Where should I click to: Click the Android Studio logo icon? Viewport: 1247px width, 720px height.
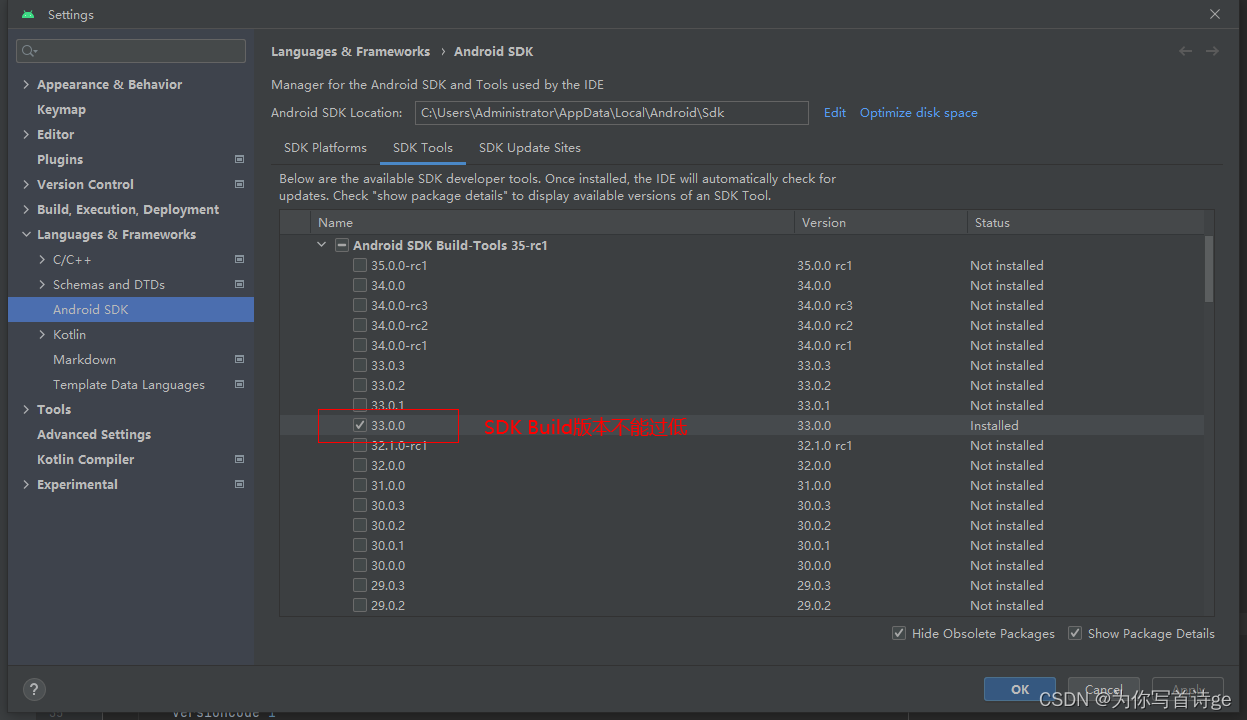pos(28,15)
